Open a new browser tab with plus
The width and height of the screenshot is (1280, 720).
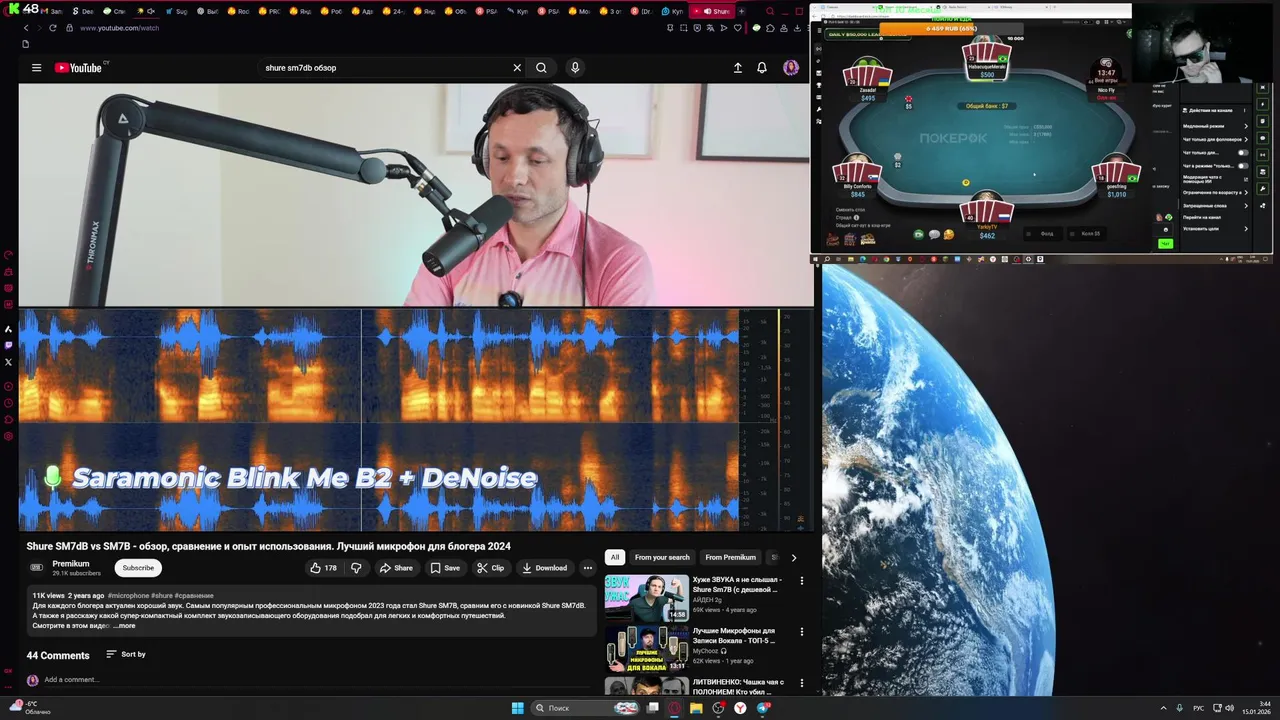click(x=741, y=11)
